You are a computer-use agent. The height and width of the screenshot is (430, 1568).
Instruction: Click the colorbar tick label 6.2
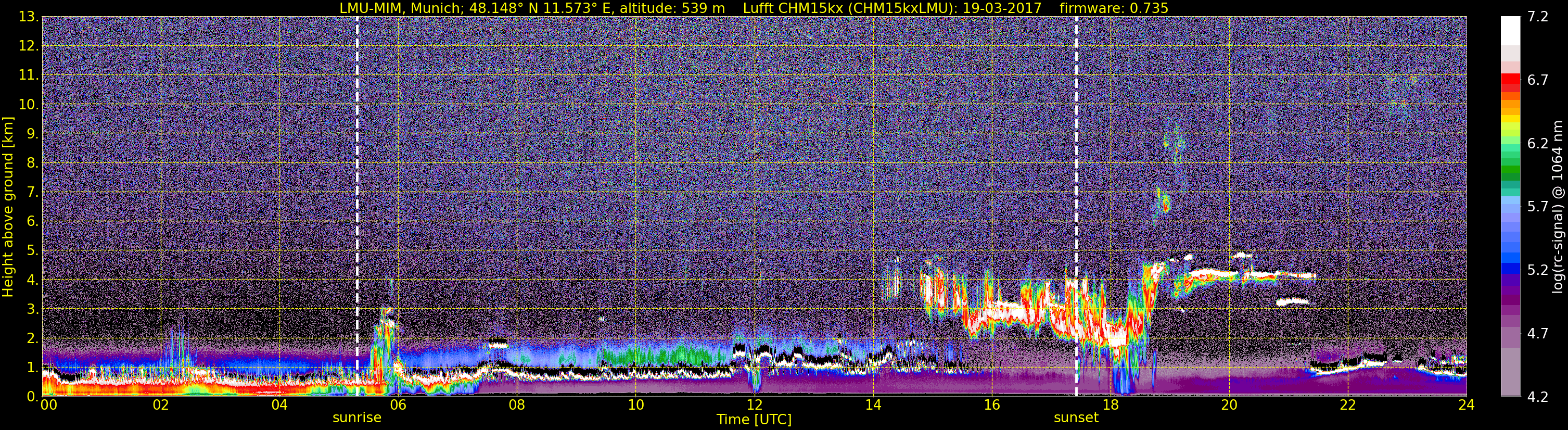point(1538,144)
